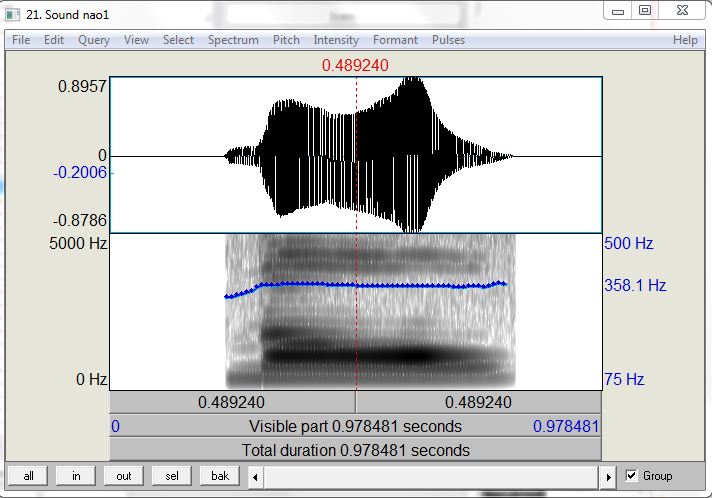
Task: Close the Sound nao1 window
Action: point(682,11)
